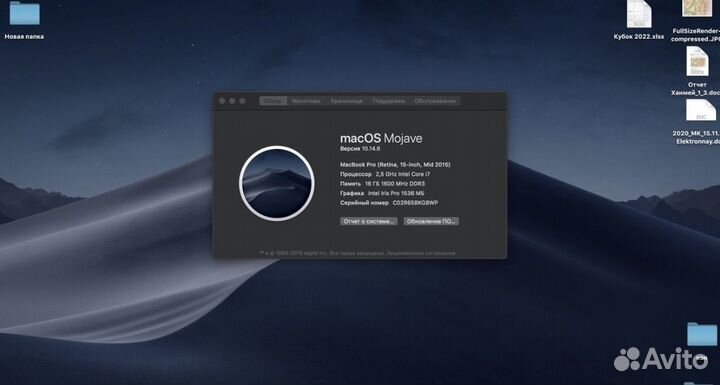Close the About This Mac window
This screenshot has width=720, height=385.
coord(222,101)
